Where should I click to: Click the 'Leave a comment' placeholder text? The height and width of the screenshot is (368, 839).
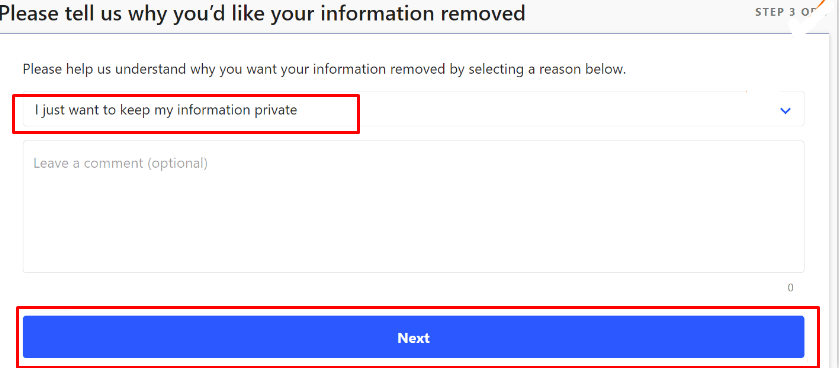tap(120, 163)
